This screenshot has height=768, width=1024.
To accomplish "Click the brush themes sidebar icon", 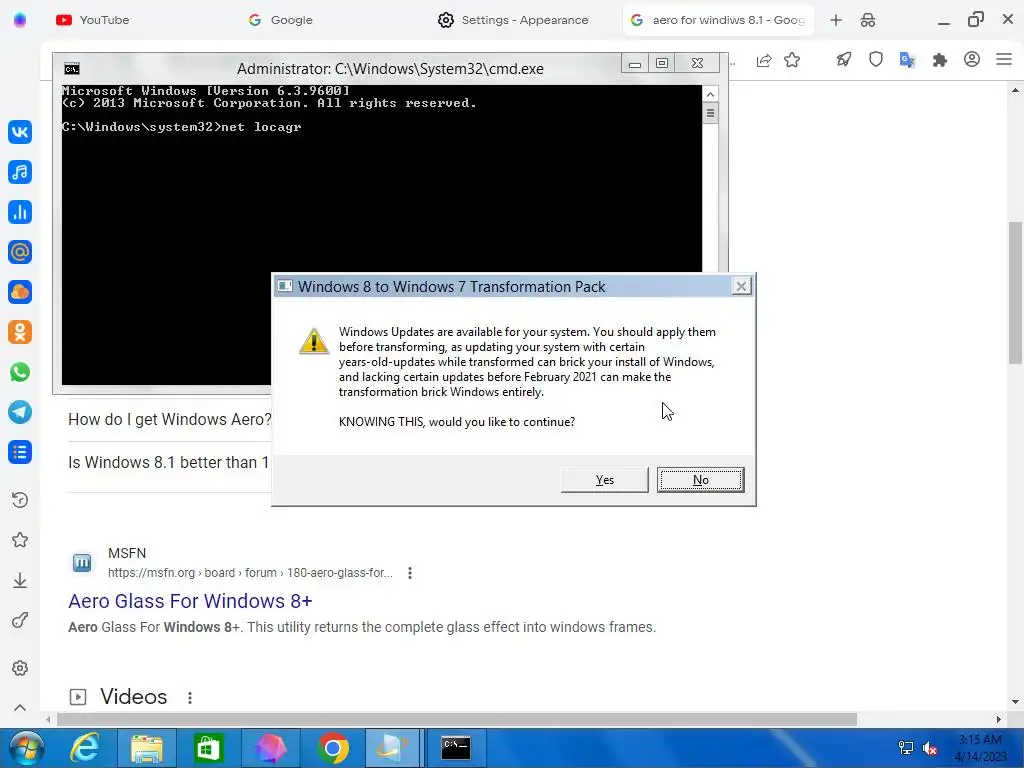I will click(x=20, y=620).
